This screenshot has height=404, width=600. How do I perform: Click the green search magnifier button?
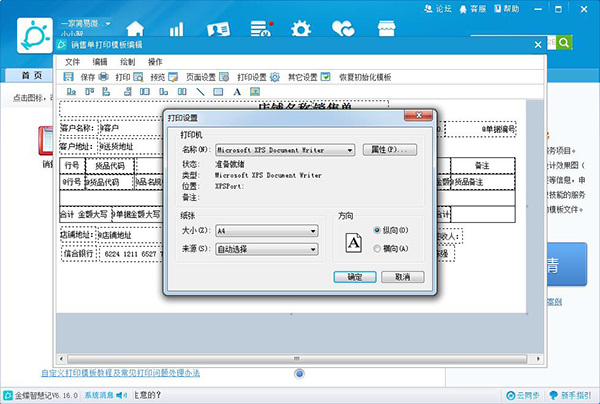[563, 43]
